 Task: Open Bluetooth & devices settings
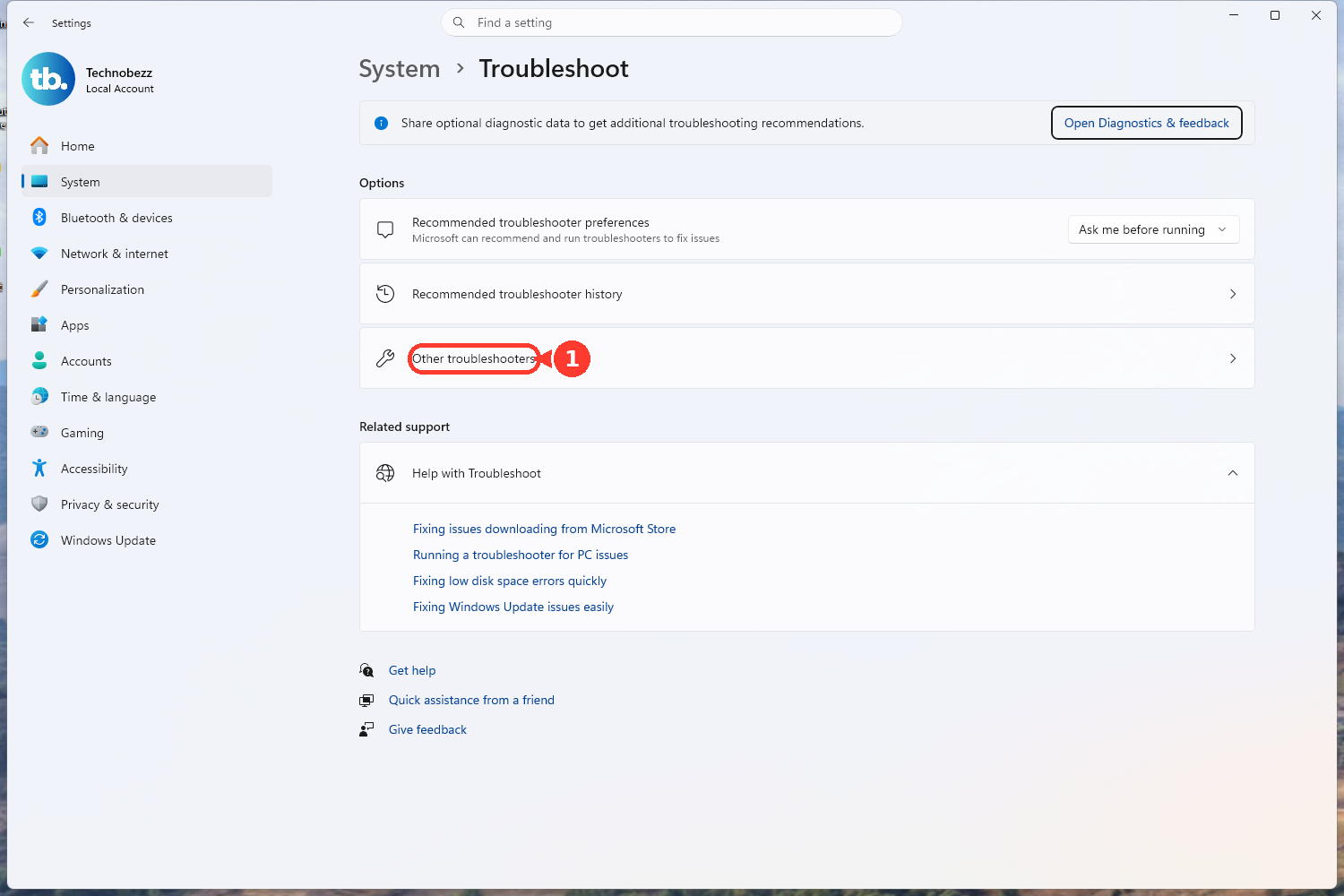click(147, 217)
